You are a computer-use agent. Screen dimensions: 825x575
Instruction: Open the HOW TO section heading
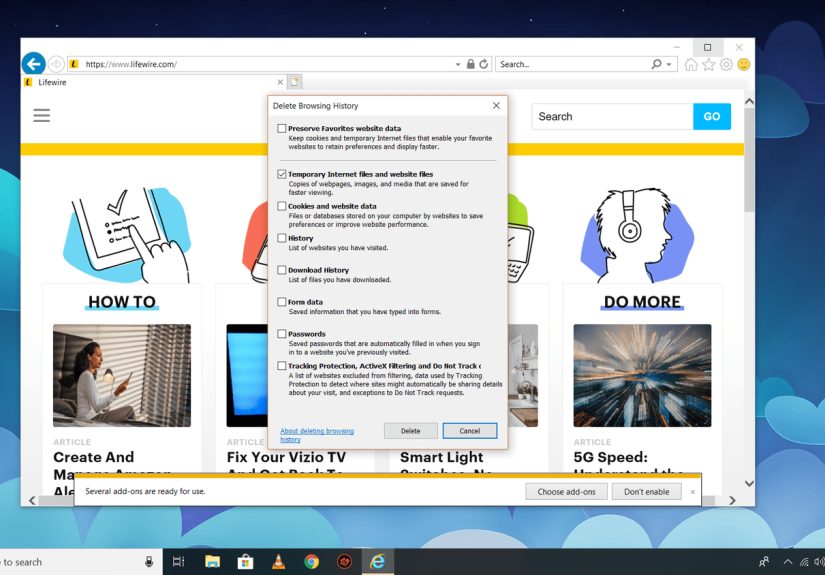pyautogui.click(x=122, y=302)
